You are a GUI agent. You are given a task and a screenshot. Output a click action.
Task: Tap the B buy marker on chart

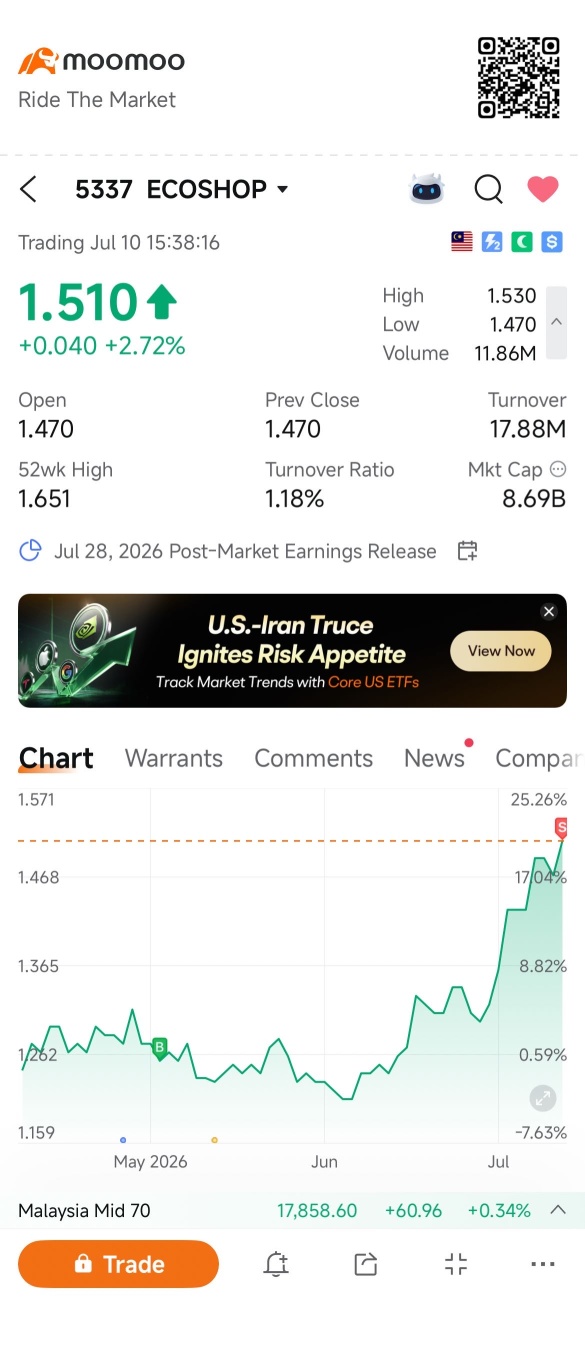[x=159, y=1048]
